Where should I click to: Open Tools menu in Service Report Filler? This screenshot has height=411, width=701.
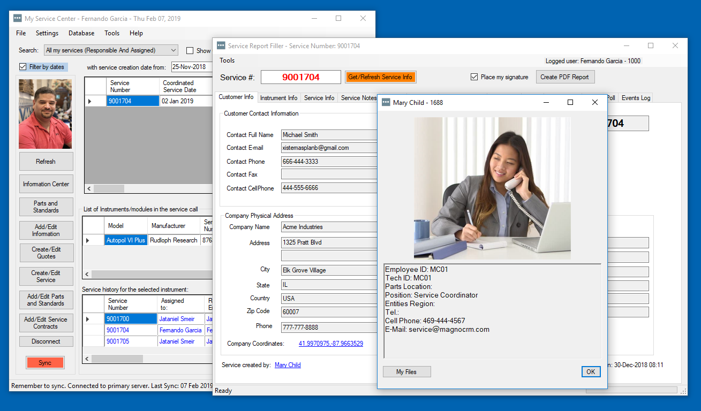click(227, 60)
